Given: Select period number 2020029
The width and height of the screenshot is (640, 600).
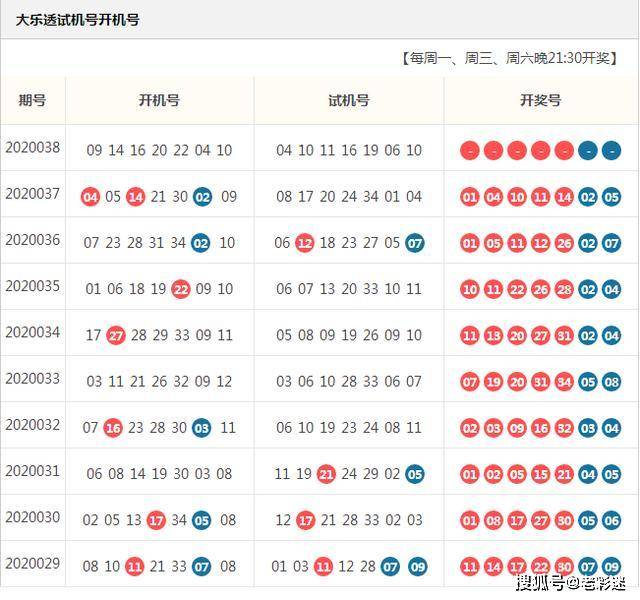Looking at the screenshot, I should (x=33, y=564).
